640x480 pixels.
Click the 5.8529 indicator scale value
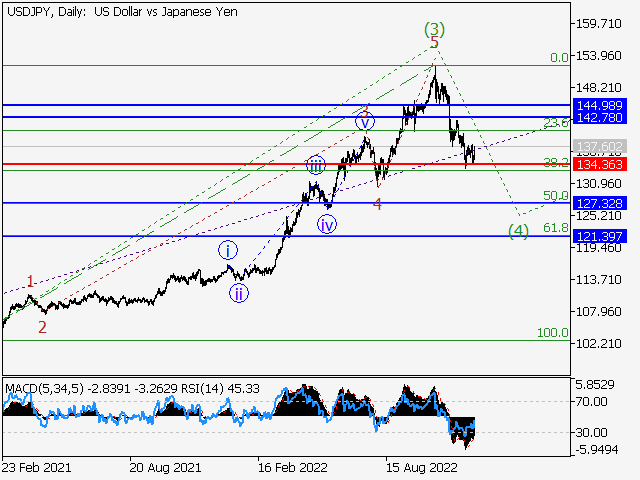point(595,384)
